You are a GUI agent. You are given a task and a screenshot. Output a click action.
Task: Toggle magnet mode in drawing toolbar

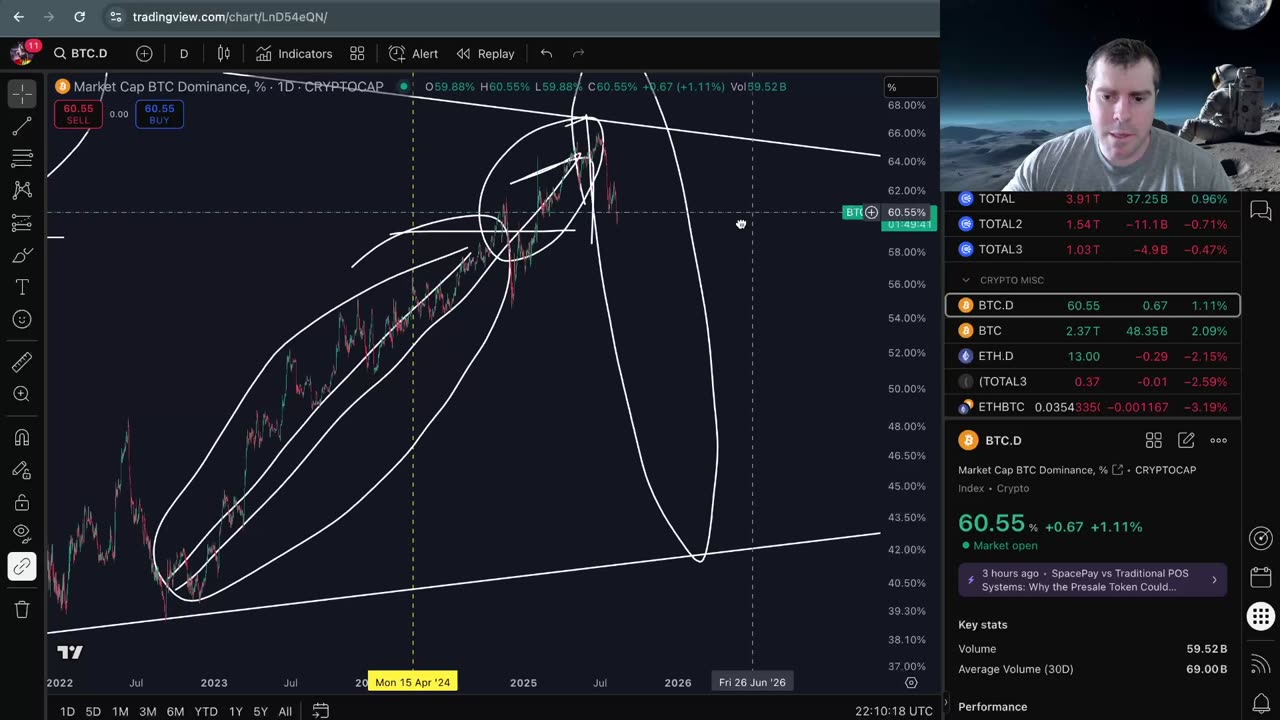[22, 437]
